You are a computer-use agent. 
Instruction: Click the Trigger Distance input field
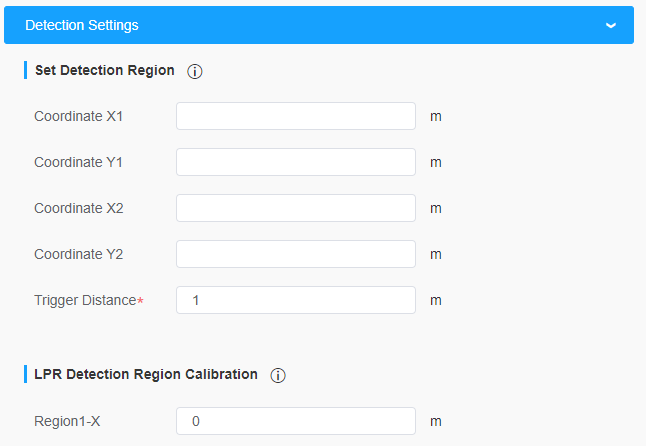296,300
